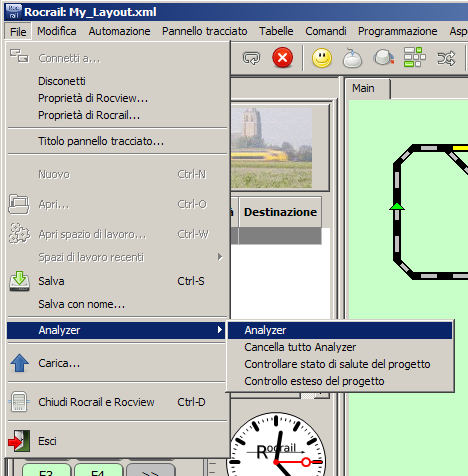
Task: Select Titolo pannello tracciato menu entry
Action: tap(117, 141)
